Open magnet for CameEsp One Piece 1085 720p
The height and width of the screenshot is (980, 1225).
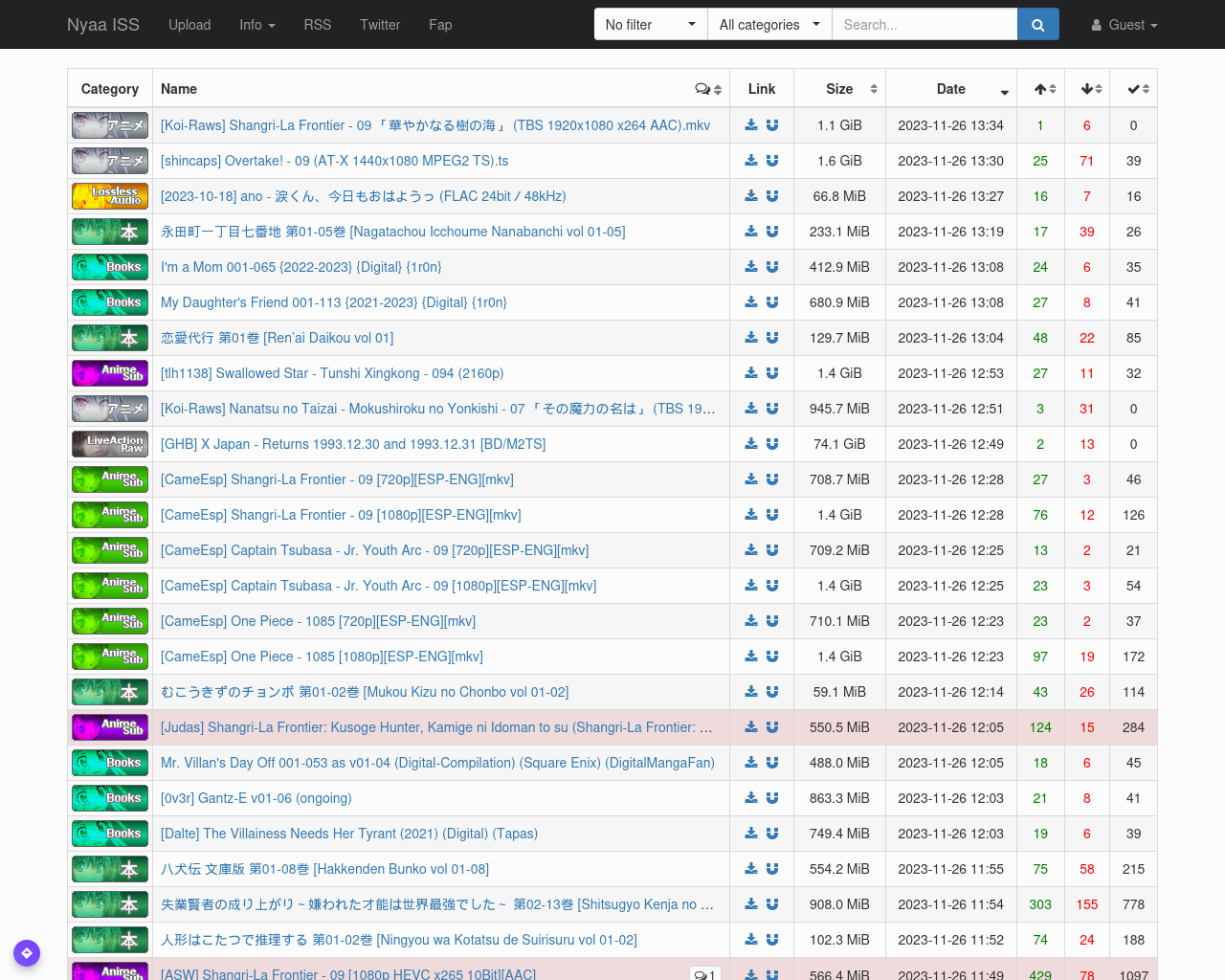coord(772,621)
